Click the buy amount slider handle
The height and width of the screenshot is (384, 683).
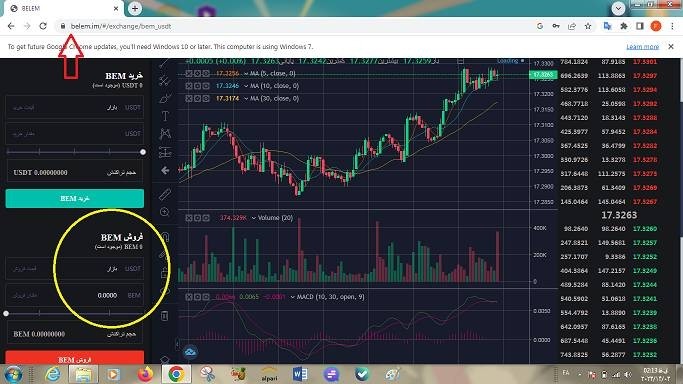click(143, 152)
